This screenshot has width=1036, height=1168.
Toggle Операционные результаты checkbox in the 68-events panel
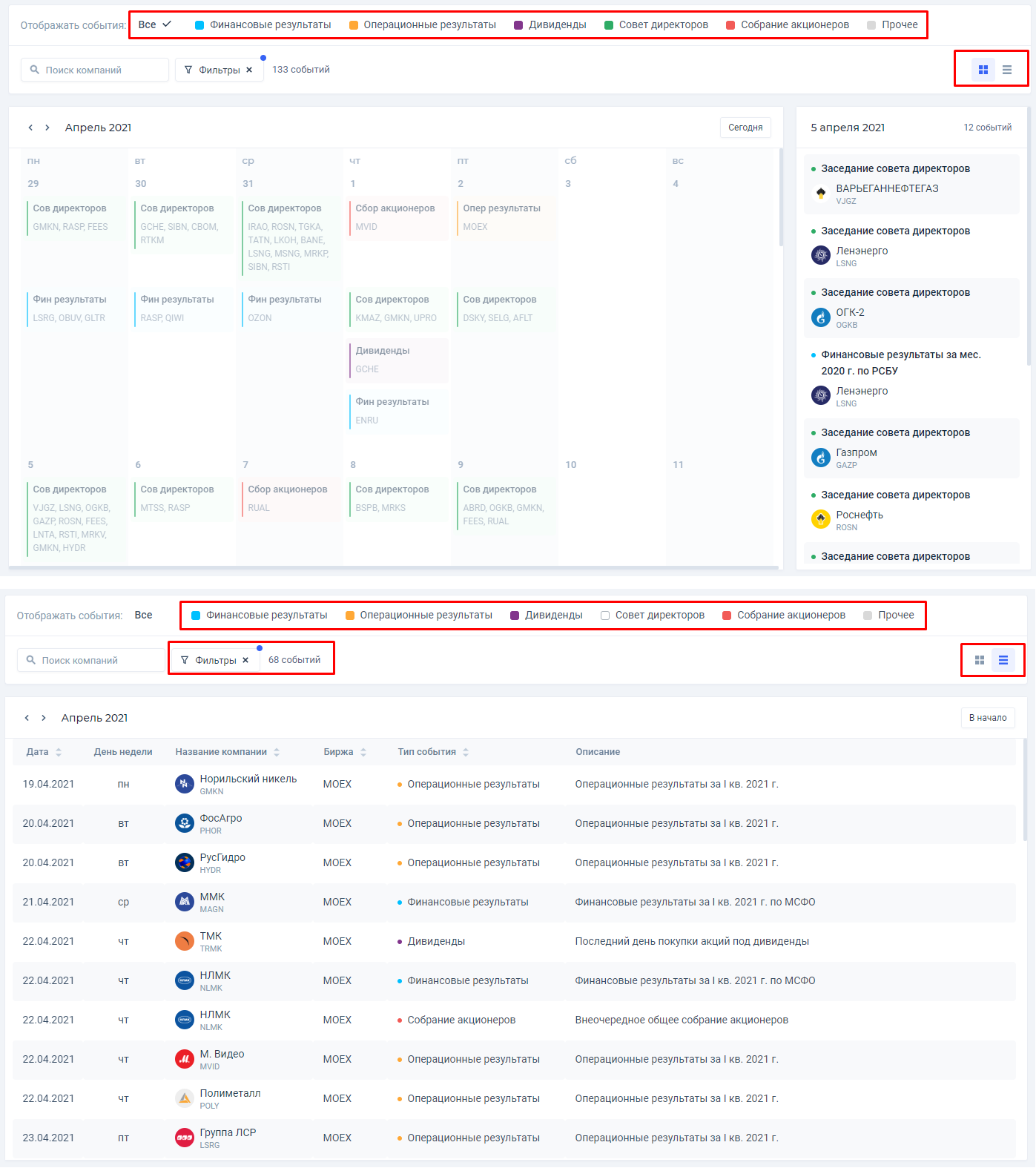350,616
